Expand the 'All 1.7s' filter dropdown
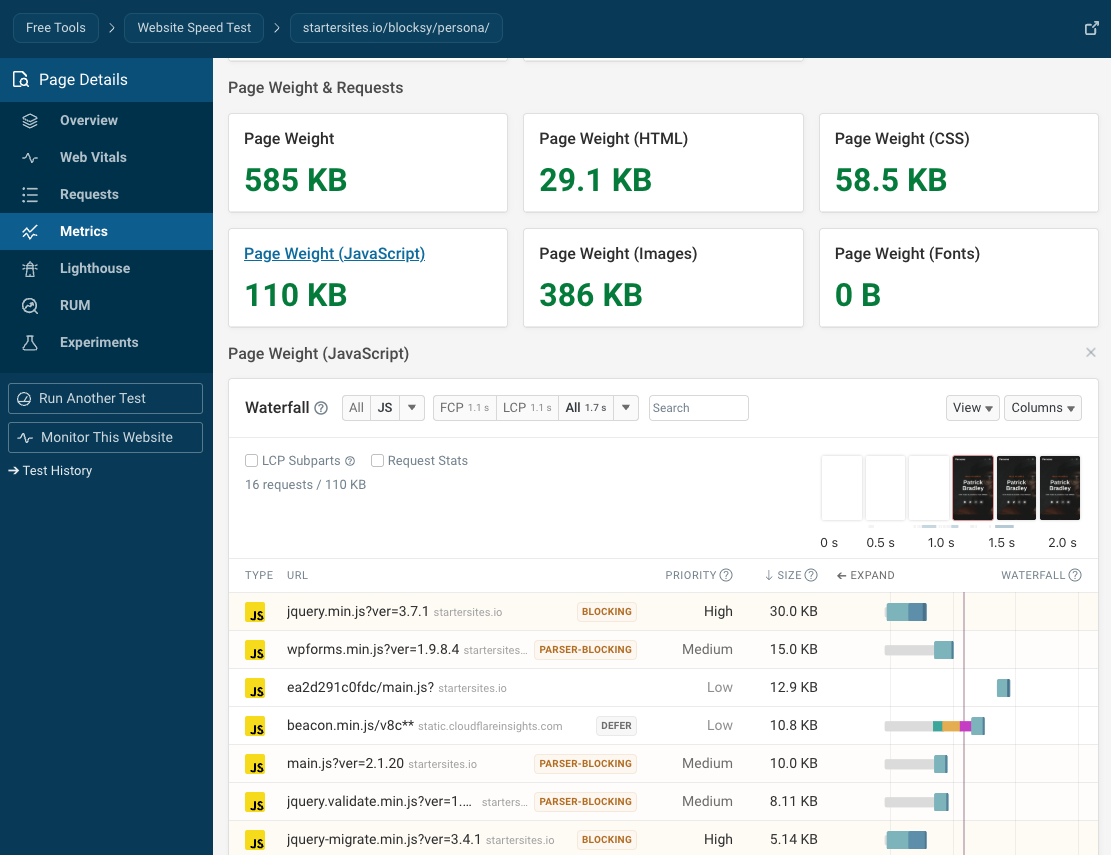 click(625, 407)
